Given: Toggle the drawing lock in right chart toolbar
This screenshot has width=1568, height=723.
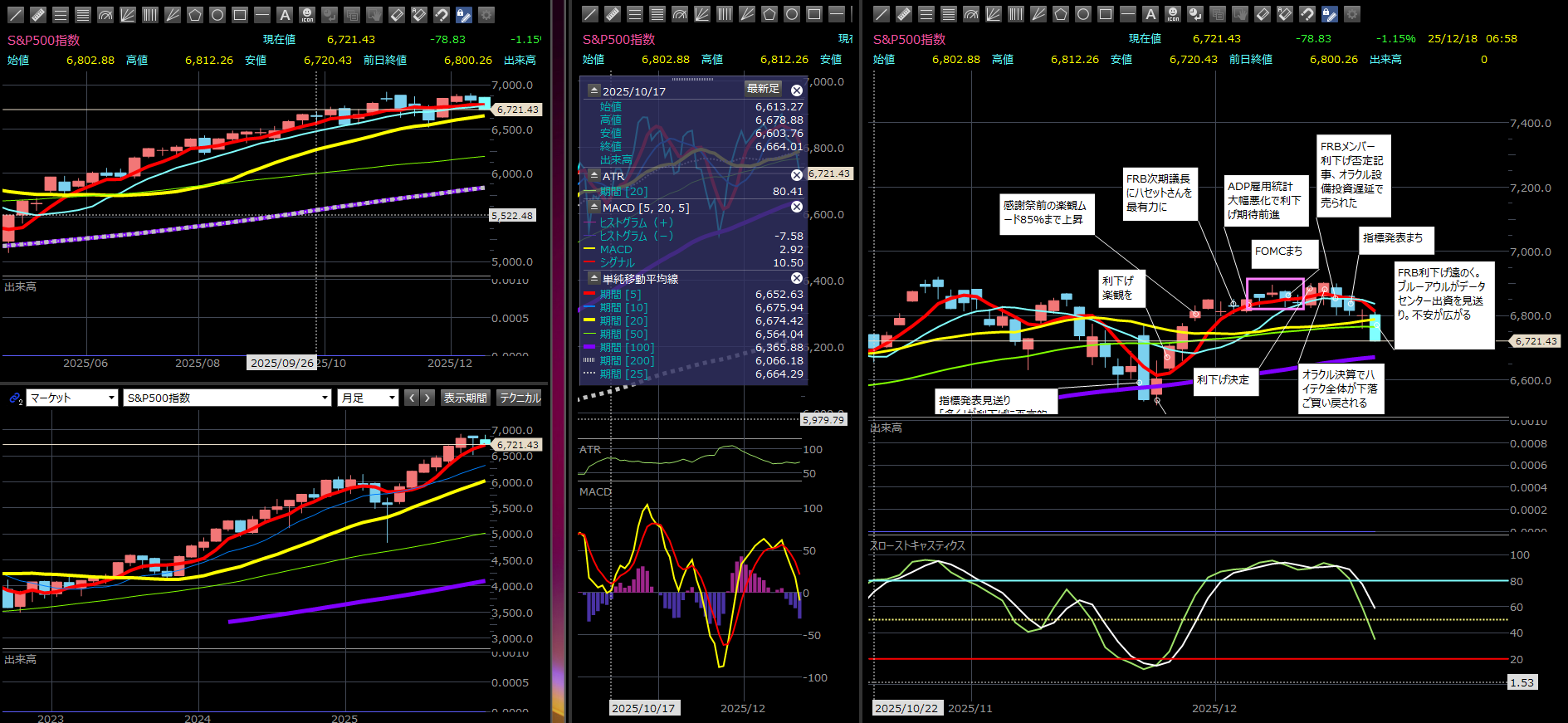Looking at the screenshot, I should 1330,14.
